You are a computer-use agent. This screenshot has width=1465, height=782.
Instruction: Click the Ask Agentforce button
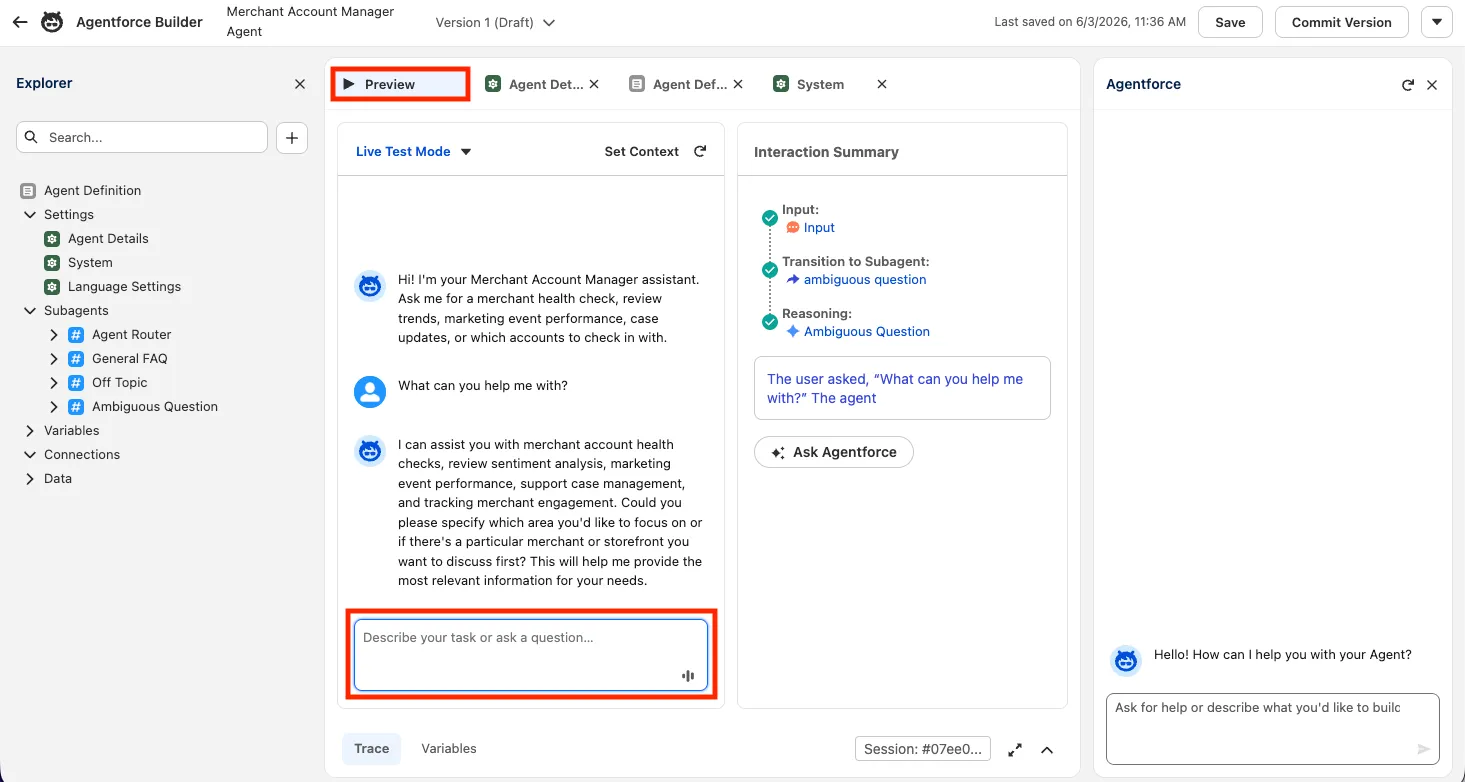click(x=834, y=452)
